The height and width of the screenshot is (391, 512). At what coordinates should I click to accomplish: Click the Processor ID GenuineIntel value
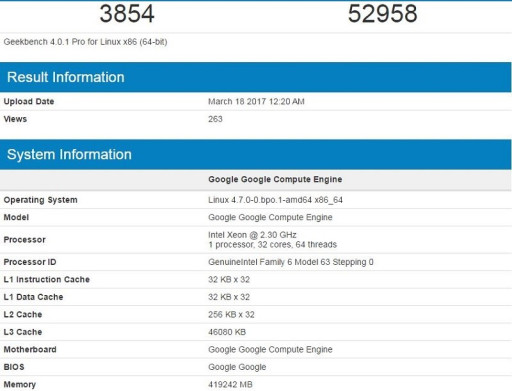[x=291, y=262]
